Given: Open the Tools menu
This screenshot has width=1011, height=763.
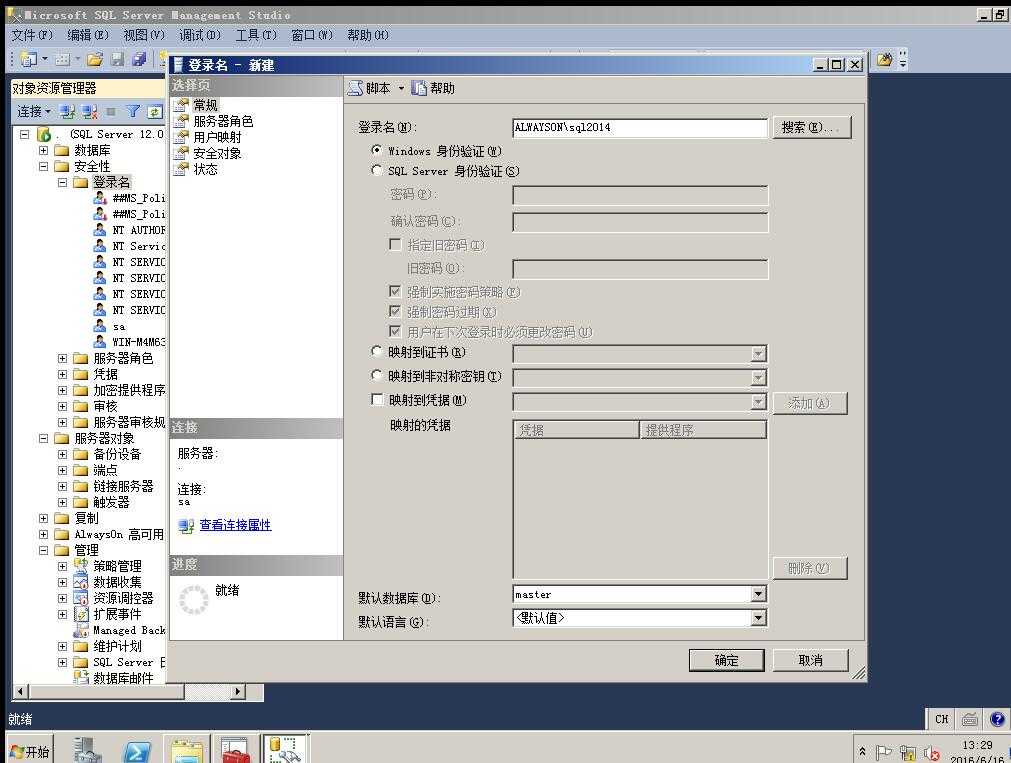Looking at the screenshot, I should pos(256,35).
